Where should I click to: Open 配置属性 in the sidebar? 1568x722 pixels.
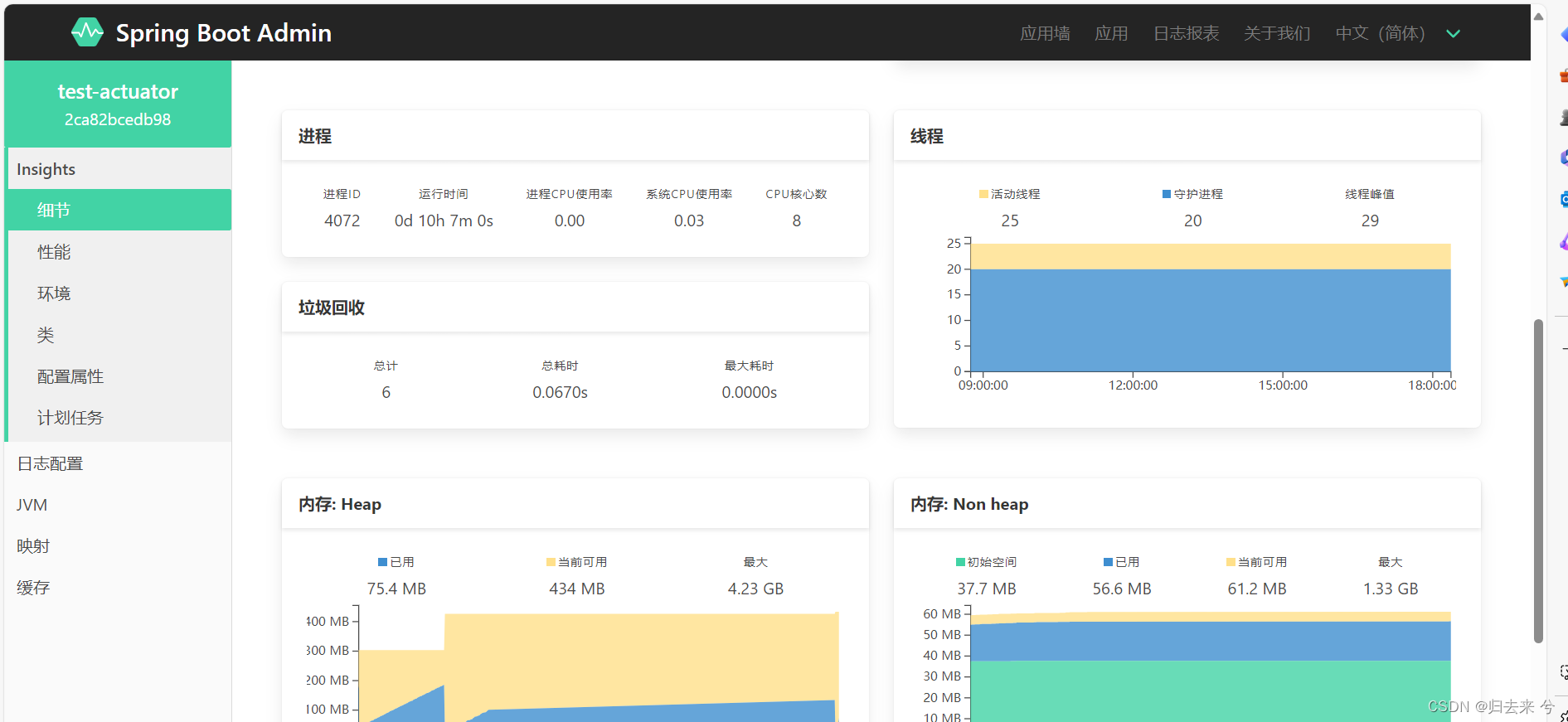pos(119,376)
